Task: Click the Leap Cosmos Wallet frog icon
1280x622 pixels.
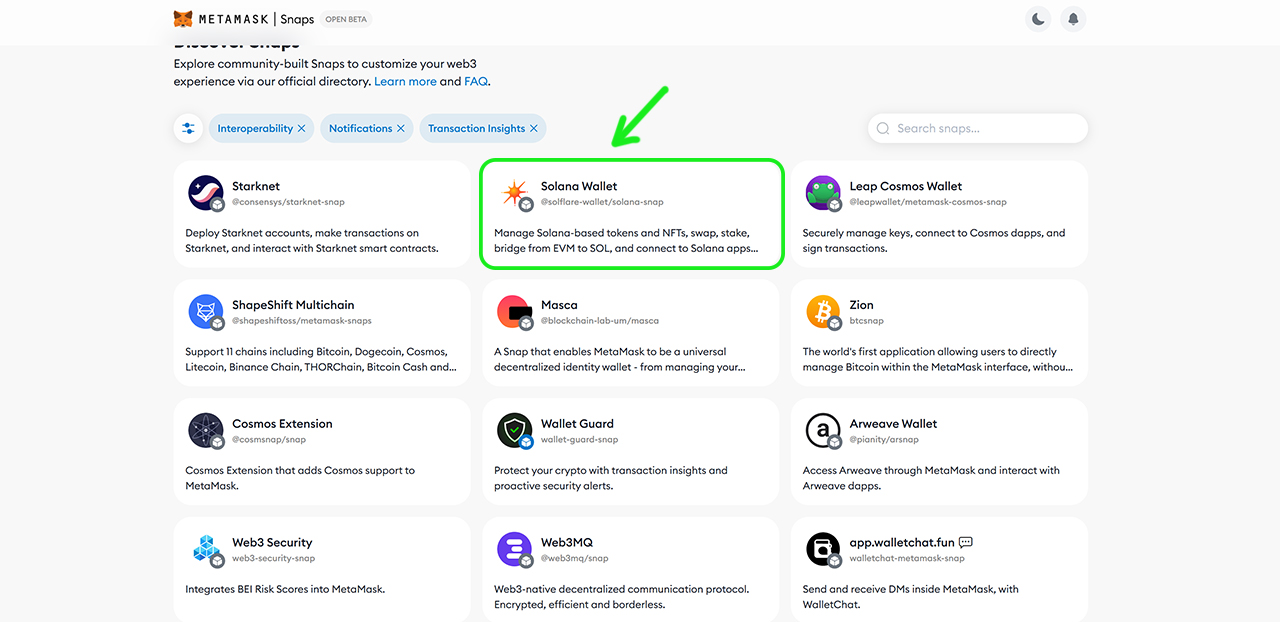Action: click(x=823, y=192)
